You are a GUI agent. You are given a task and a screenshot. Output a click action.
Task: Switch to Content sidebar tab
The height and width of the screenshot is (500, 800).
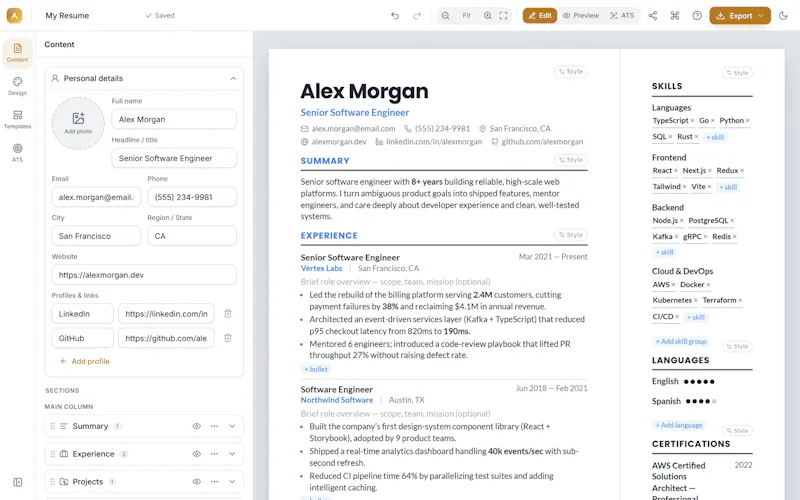click(17, 53)
